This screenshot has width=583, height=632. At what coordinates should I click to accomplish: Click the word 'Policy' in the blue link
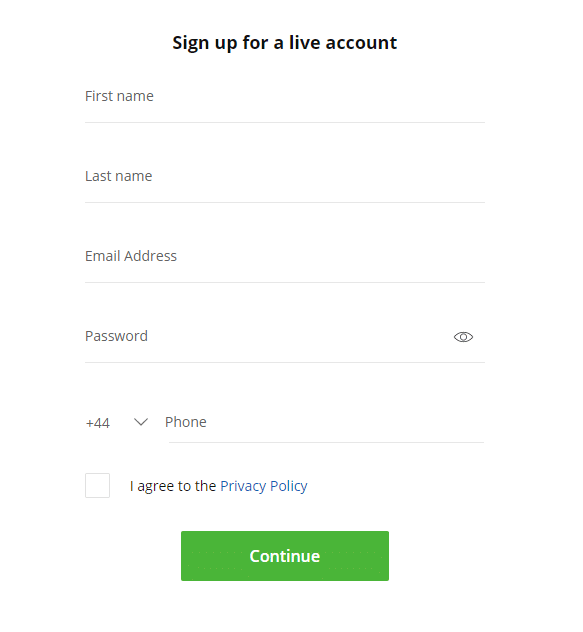pyautogui.click(x=289, y=486)
